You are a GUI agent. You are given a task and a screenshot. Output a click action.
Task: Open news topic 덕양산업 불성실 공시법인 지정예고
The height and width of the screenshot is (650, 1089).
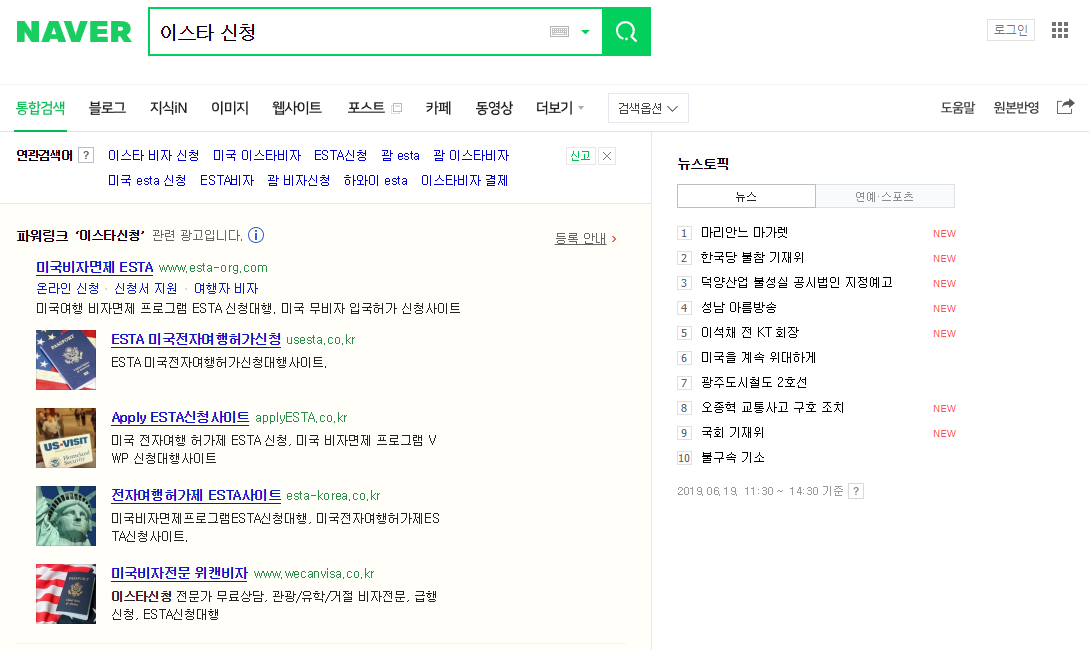tap(797, 283)
